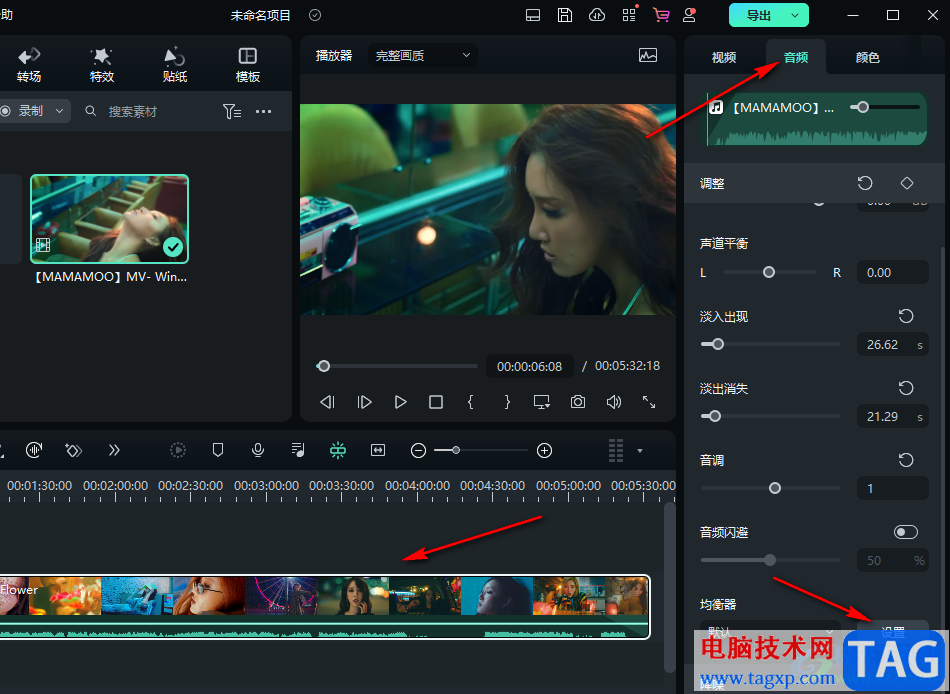Click the save project icon

[x=565, y=16]
